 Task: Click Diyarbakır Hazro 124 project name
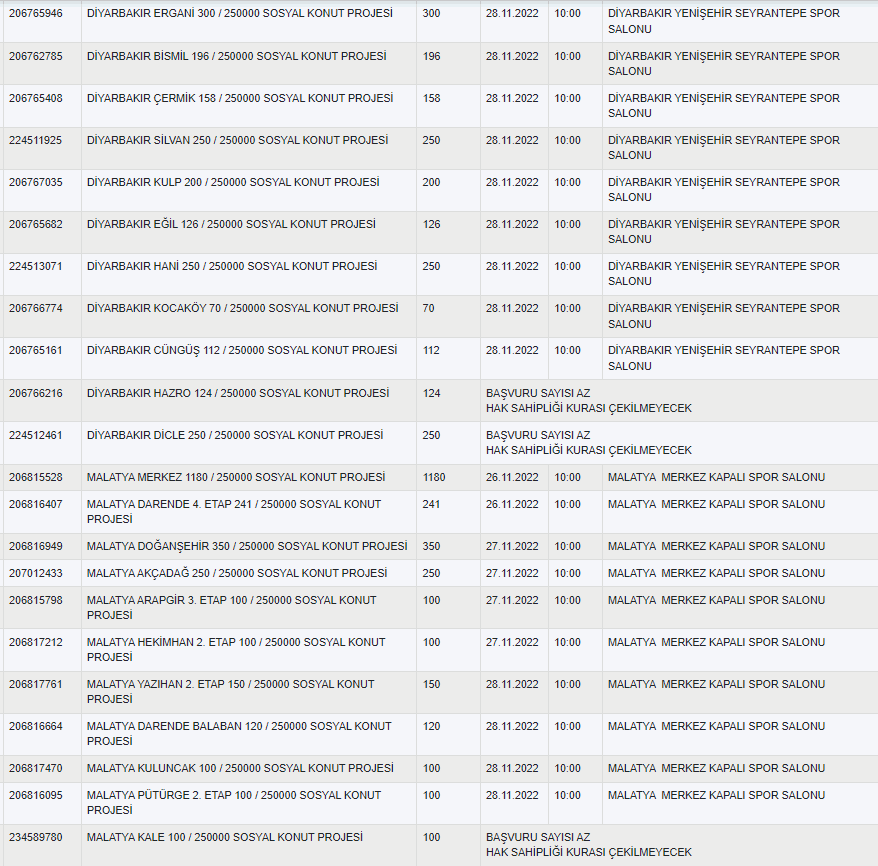click(238, 393)
